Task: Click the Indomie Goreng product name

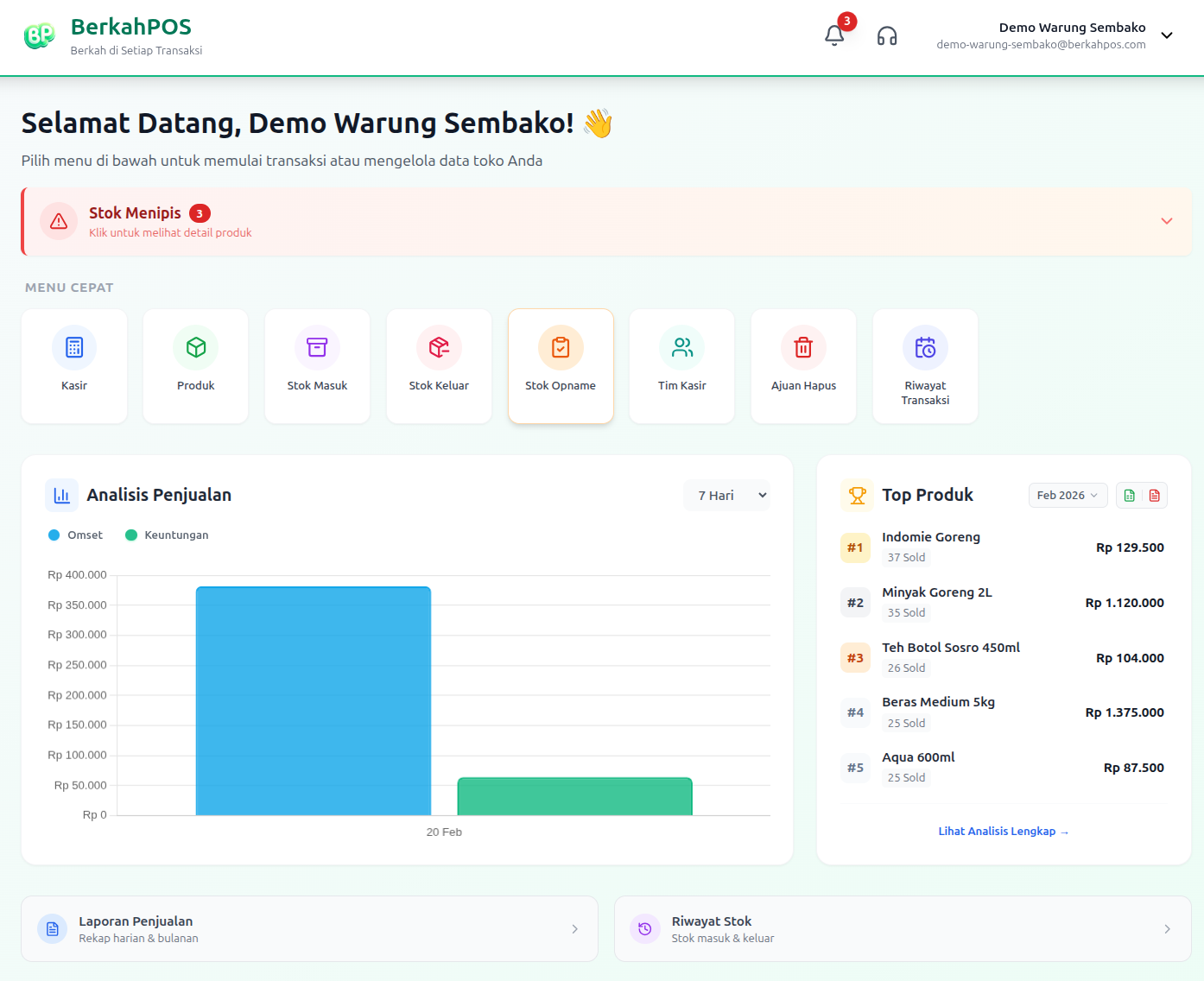Action: tap(931, 537)
